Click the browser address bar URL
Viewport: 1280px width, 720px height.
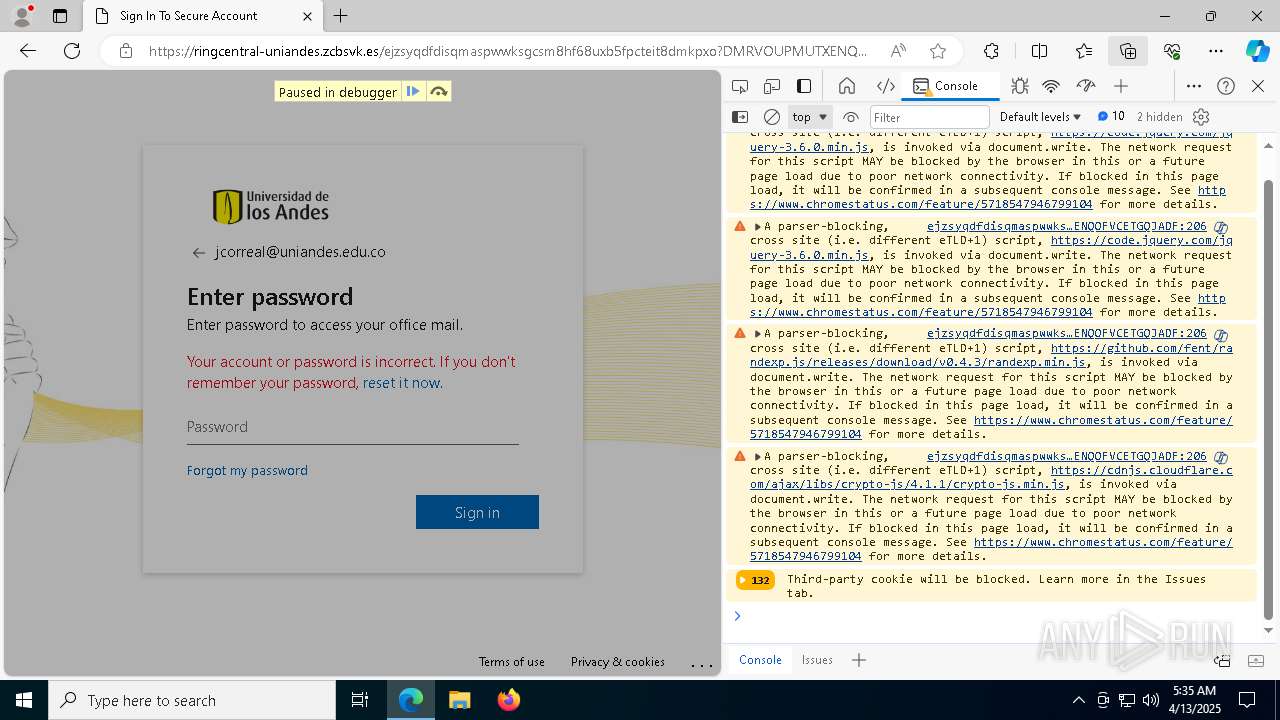coord(508,51)
